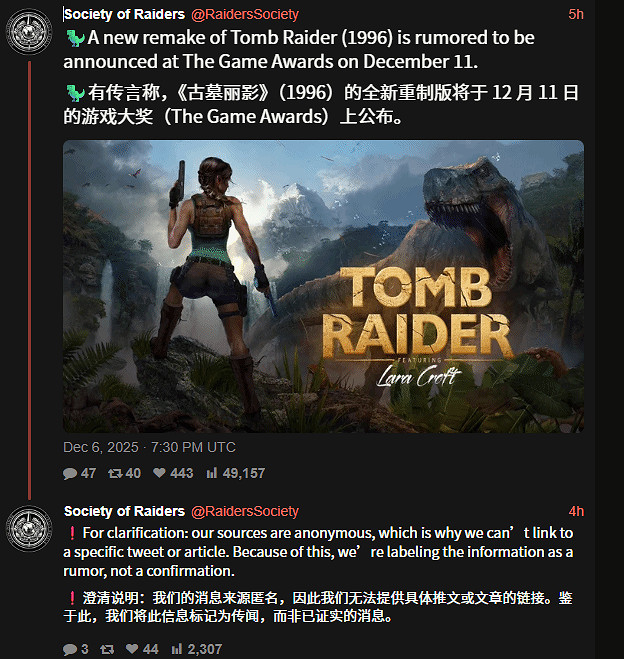Click the Society of Raiders name on second tweet
The width and height of the screenshot is (624, 659).
click(124, 511)
